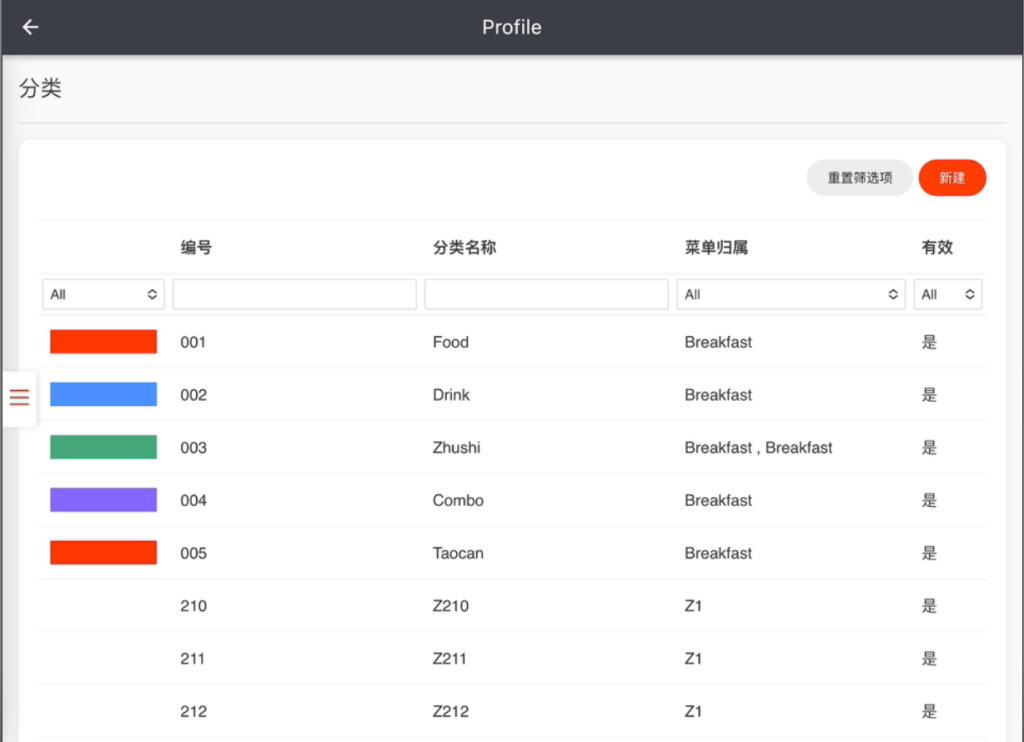Viewport: 1024px width, 742px height.
Task: Select the green swatch for Zhushi
Action: (103, 447)
